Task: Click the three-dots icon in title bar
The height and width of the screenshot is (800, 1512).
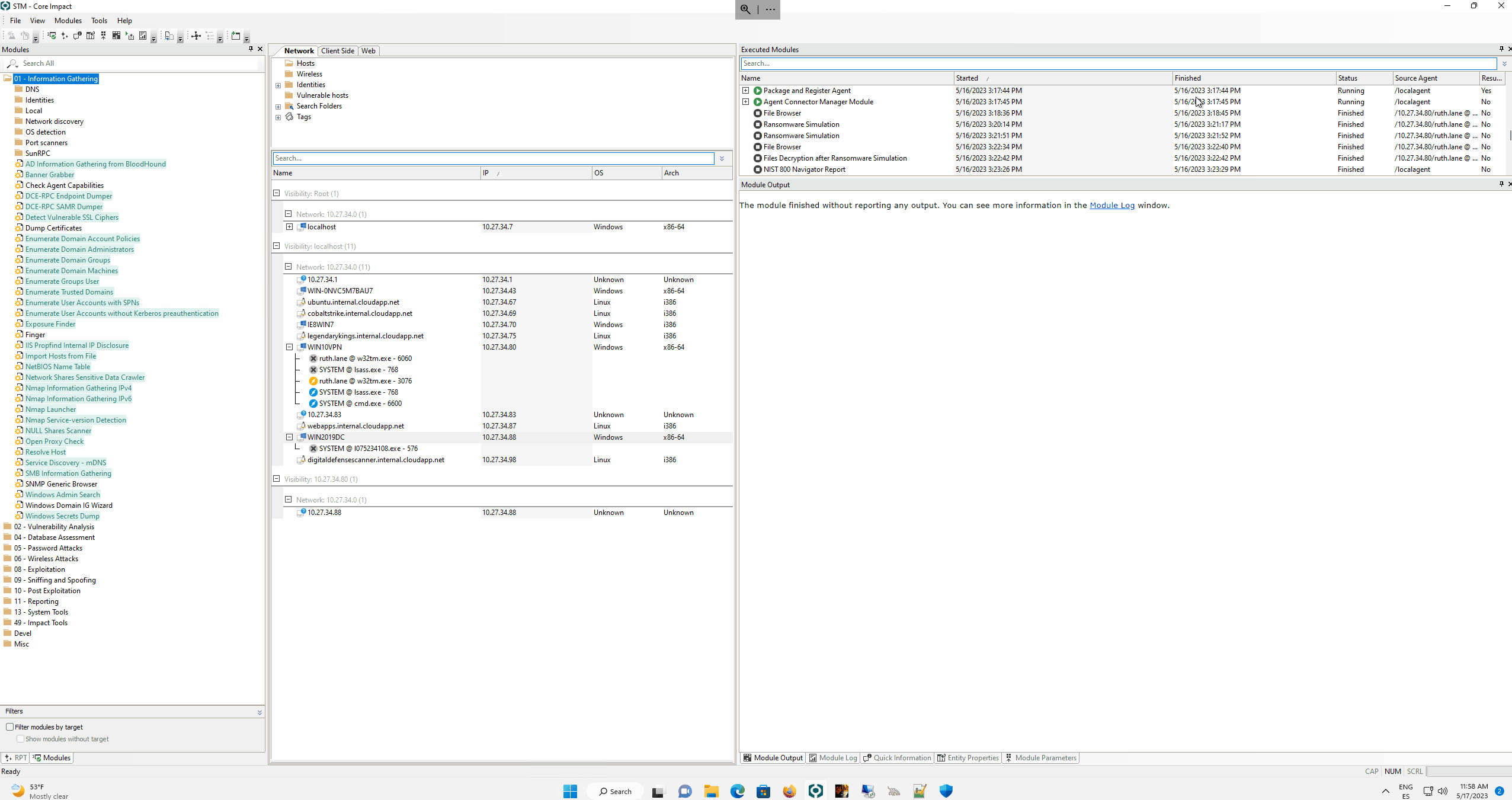Action: pyautogui.click(x=770, y=9)
